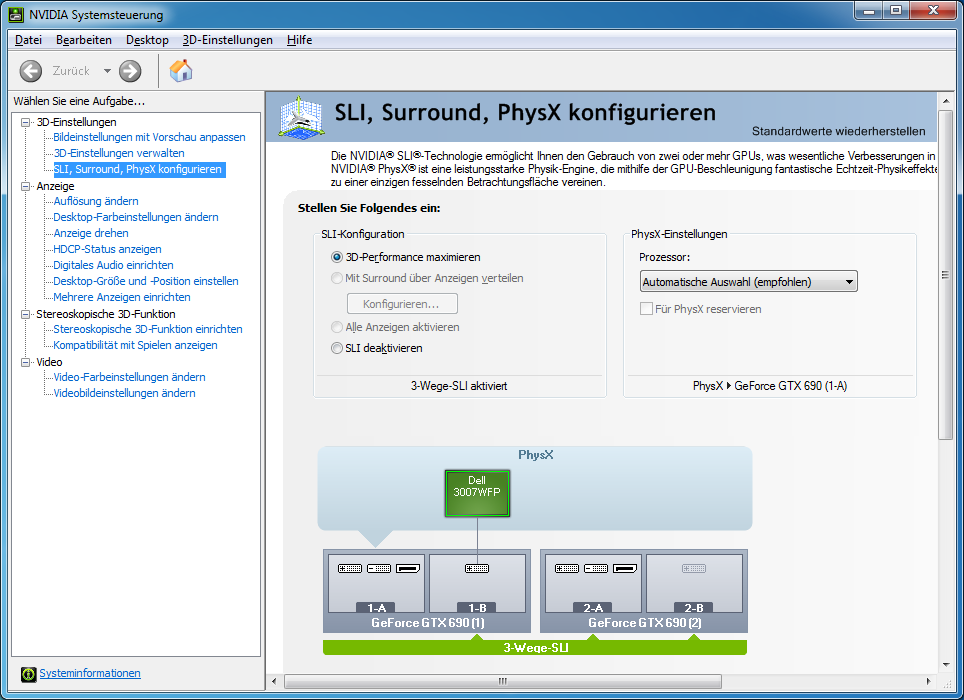
Task: Click the Forward arrow button in toolbar
Action: pyautogui.click(x=130, y=71)
